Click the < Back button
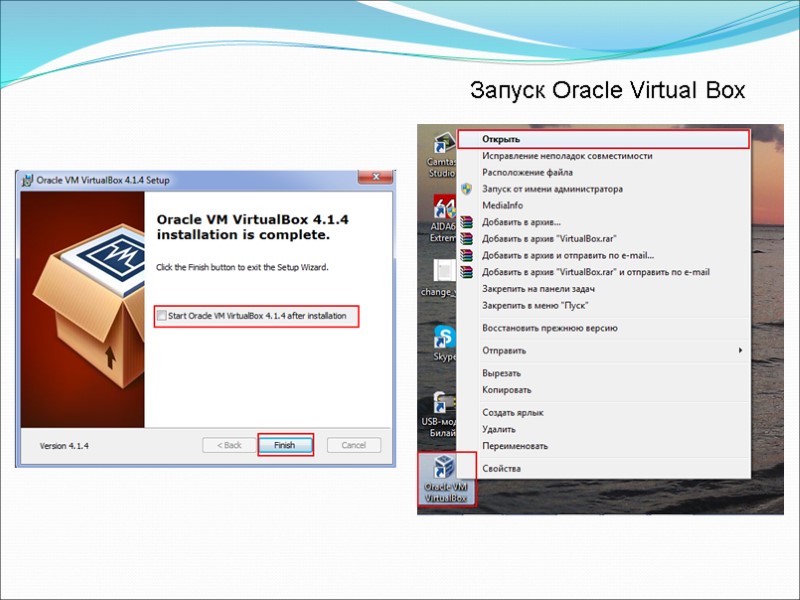Screen dimensions: 800x600 pyautogui.click(x=229, y=444)
